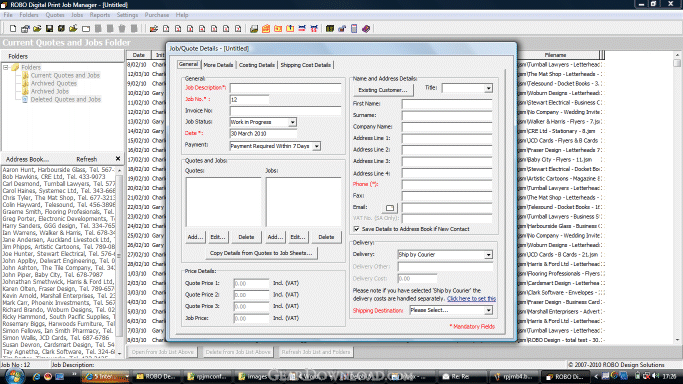This screenshot has height=384, width=683.
Task: Click the Date column header in job list
Action: pyautogui.click(x=139, y=55)
